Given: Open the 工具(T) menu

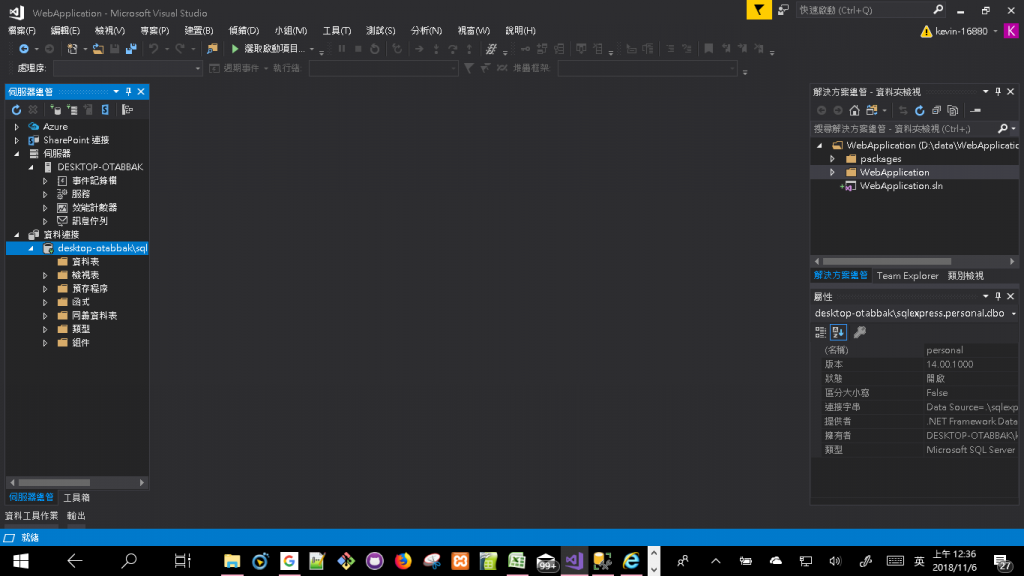Looking at the screenshot, I should (337, 31).
